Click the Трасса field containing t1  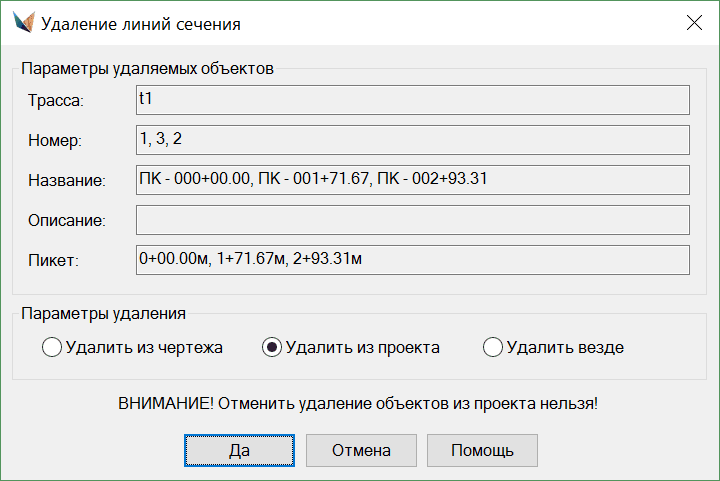412,100
